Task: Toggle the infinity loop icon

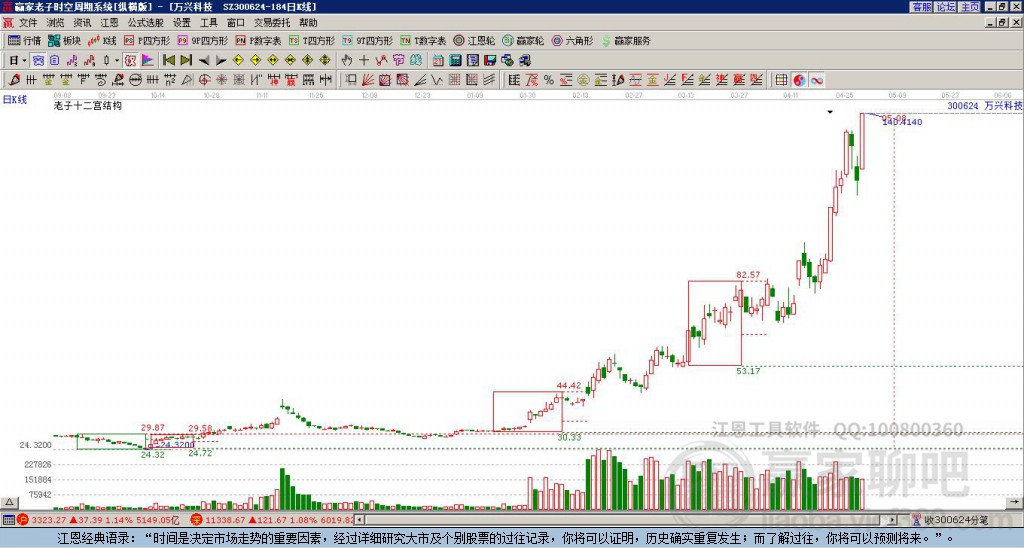Action: pyautogui.click(x=816, y=80)
